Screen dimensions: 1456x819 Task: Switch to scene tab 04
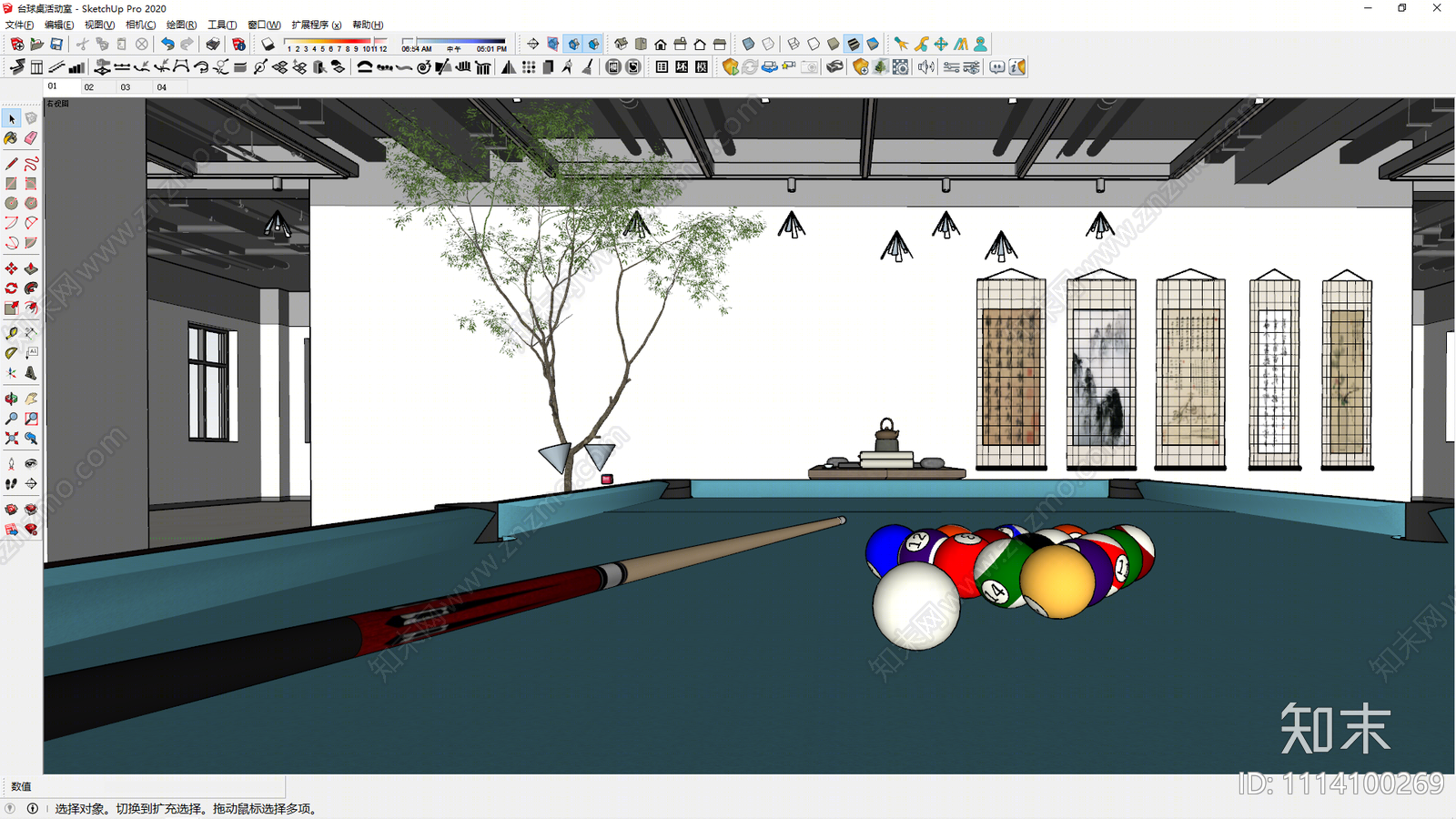click(171, 86)
